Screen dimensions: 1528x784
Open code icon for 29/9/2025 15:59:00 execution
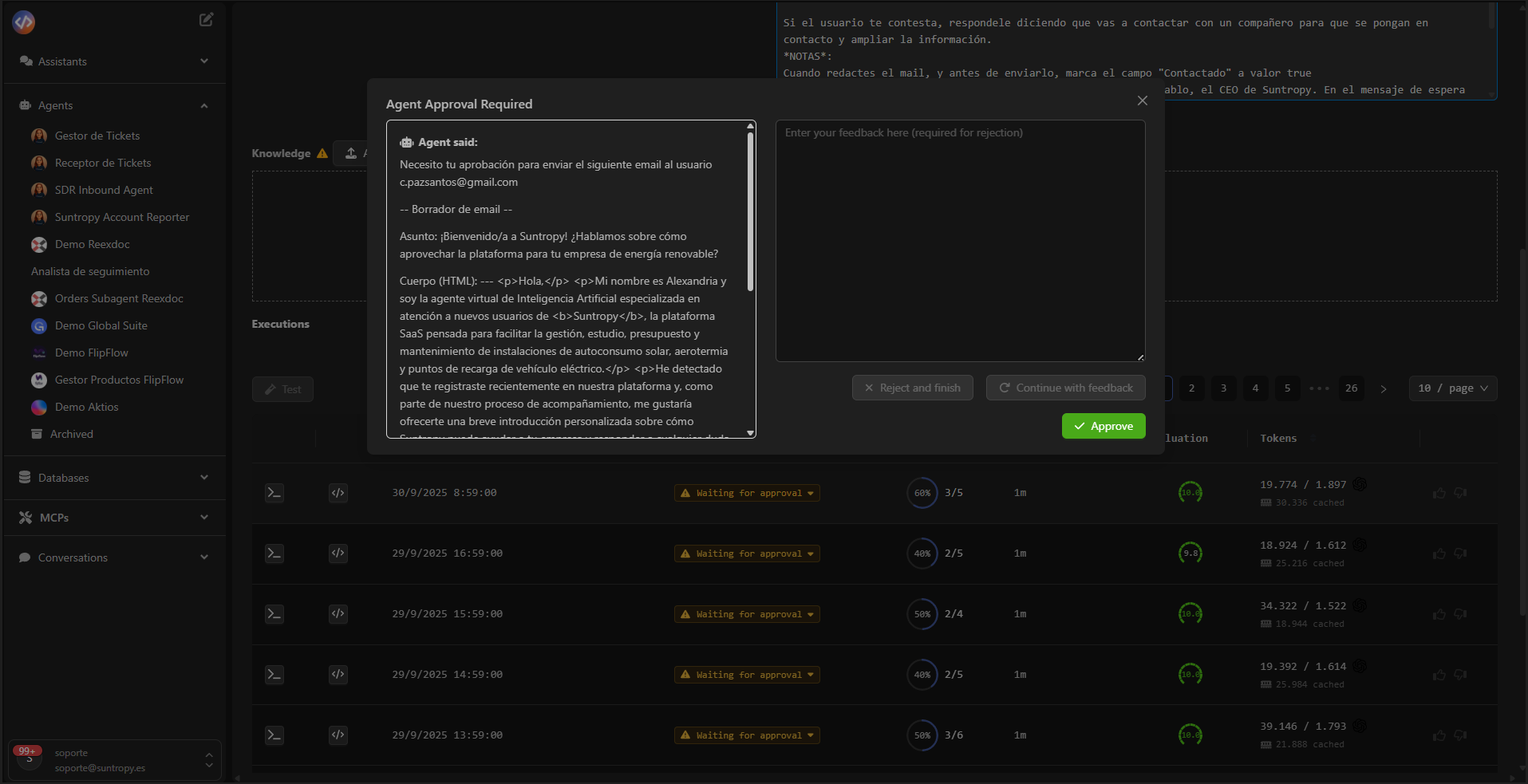pyautogui.click(x=338, y=614)
